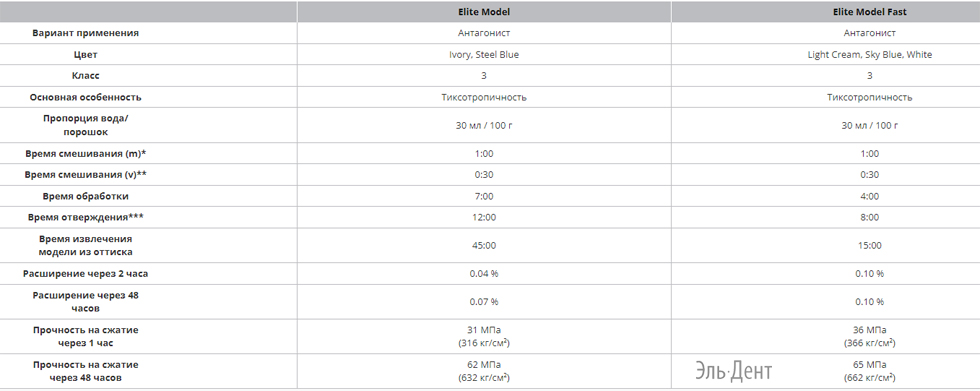Click the 31 МПа compression strength cell

(484, 336)
